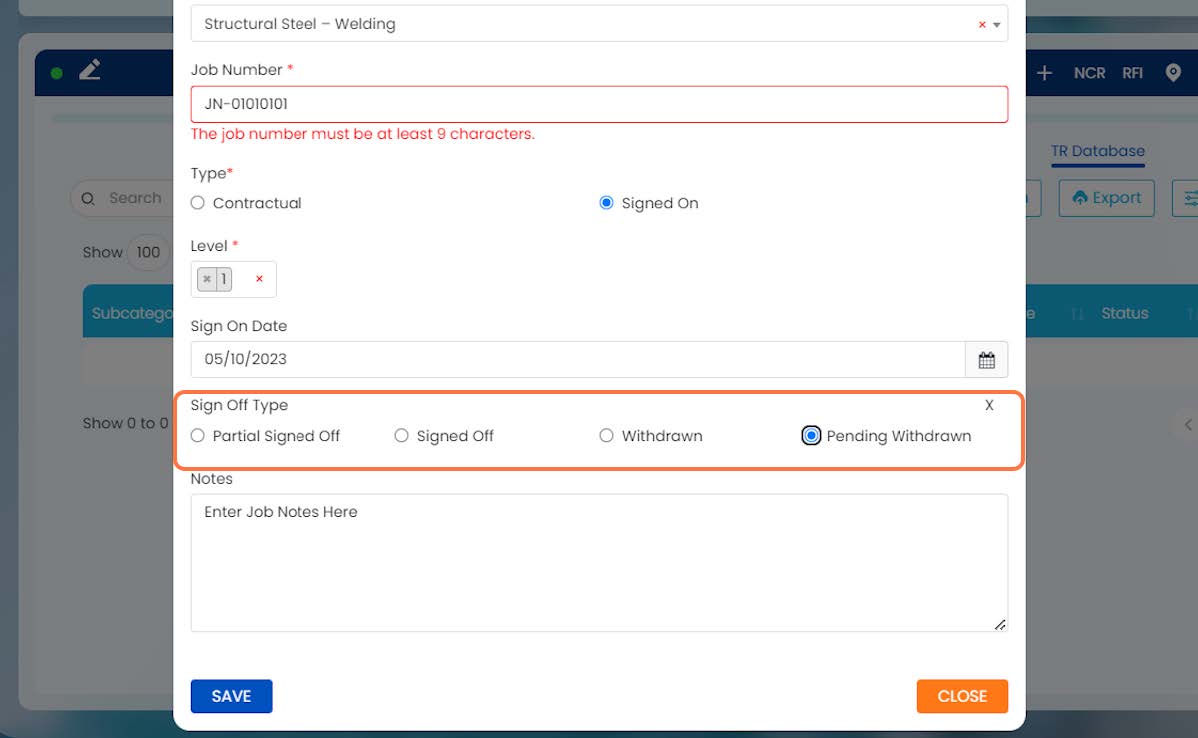Image resolution: width=1198 pixels, height=738 pixels.
Task: Click the blue SAVE button
Action: [232, 696]
